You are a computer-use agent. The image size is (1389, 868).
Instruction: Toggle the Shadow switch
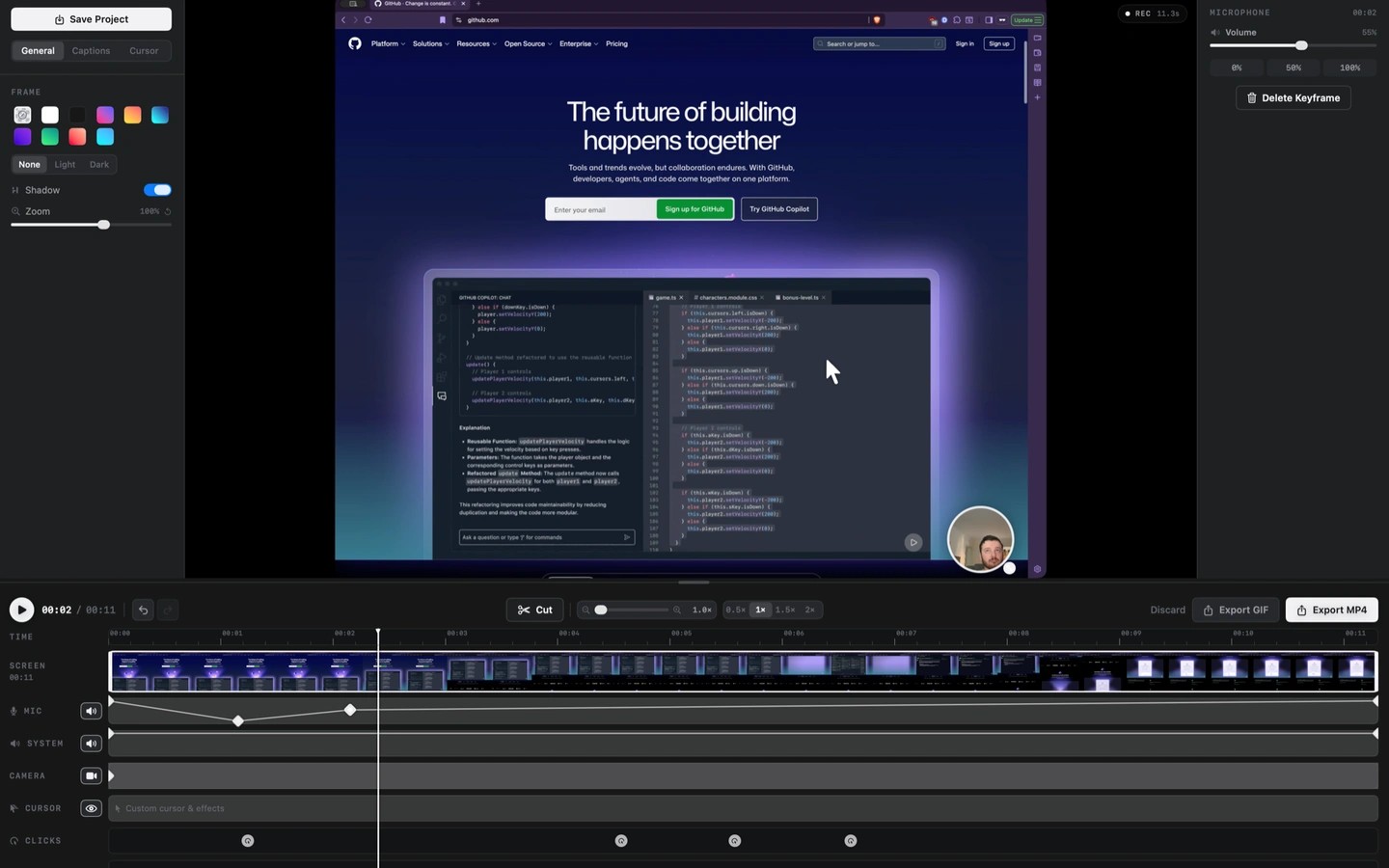click(157, 190)
